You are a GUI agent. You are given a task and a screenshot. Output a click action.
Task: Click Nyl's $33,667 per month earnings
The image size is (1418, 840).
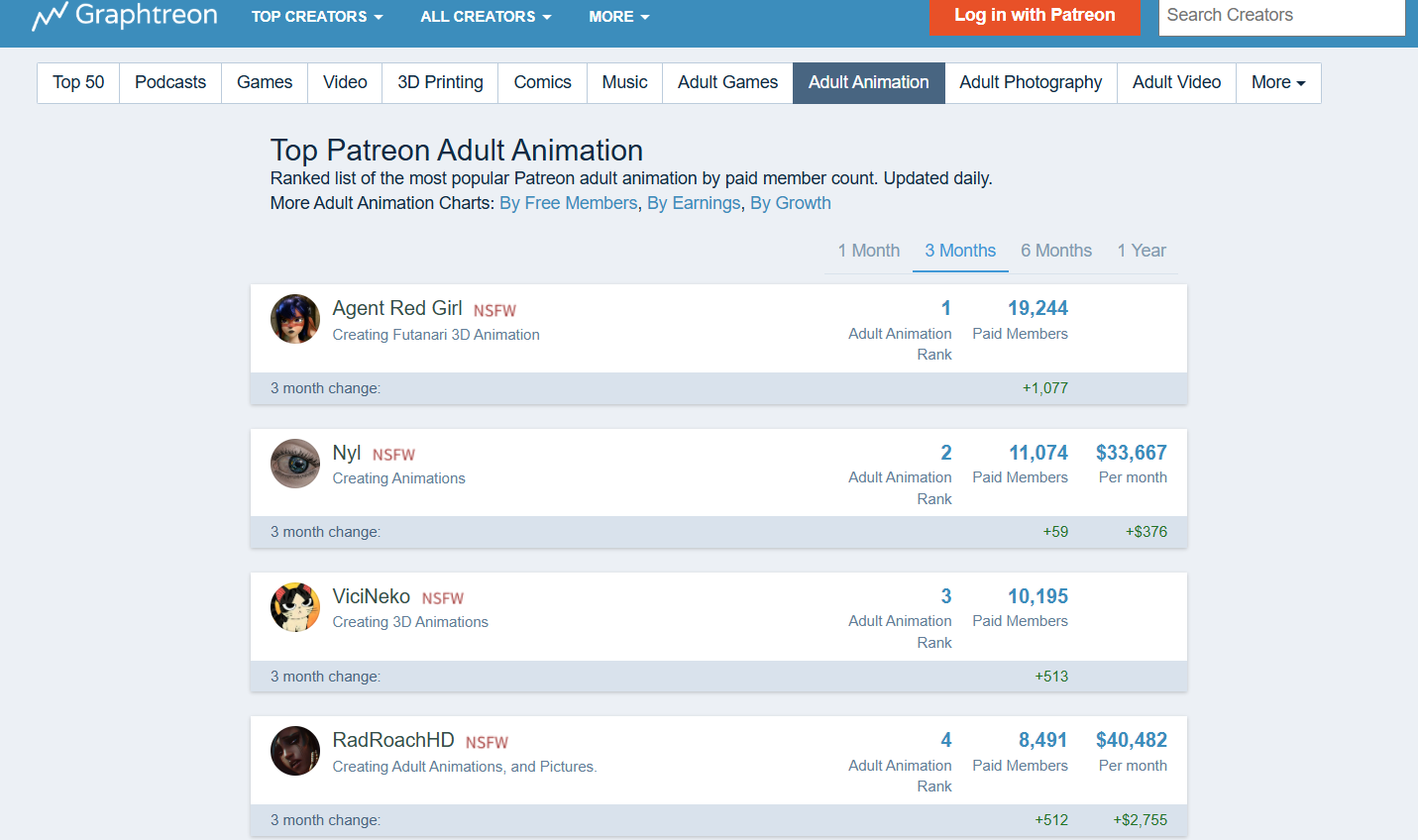(1132, 453)
